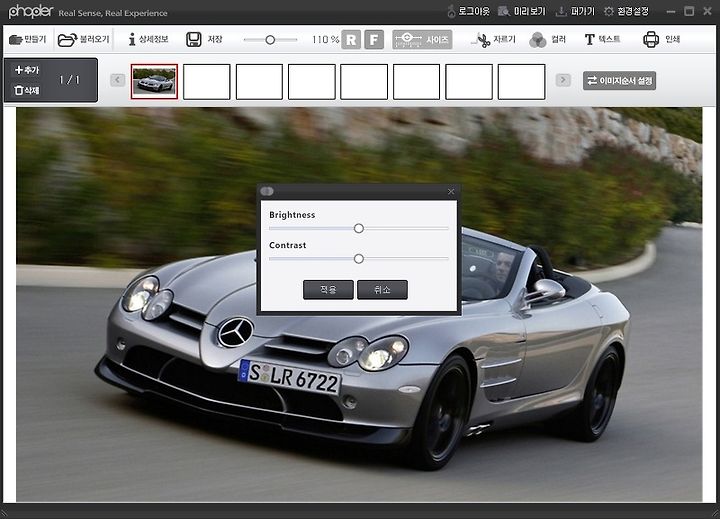Click the R button next to 110%
This screenshot has width=720, height=519.
pyautogui.click(x=351, y=40)
